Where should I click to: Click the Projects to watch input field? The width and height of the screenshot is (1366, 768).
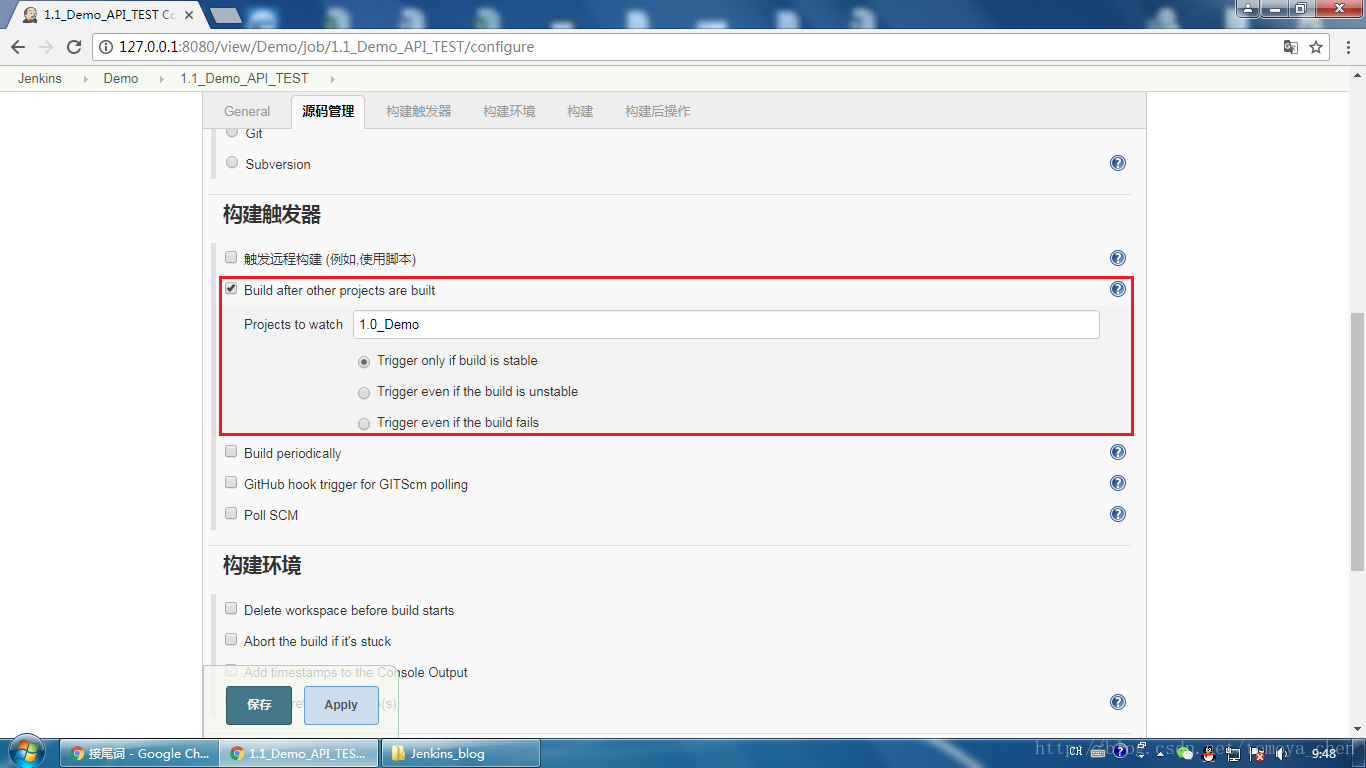click(726, 324)
